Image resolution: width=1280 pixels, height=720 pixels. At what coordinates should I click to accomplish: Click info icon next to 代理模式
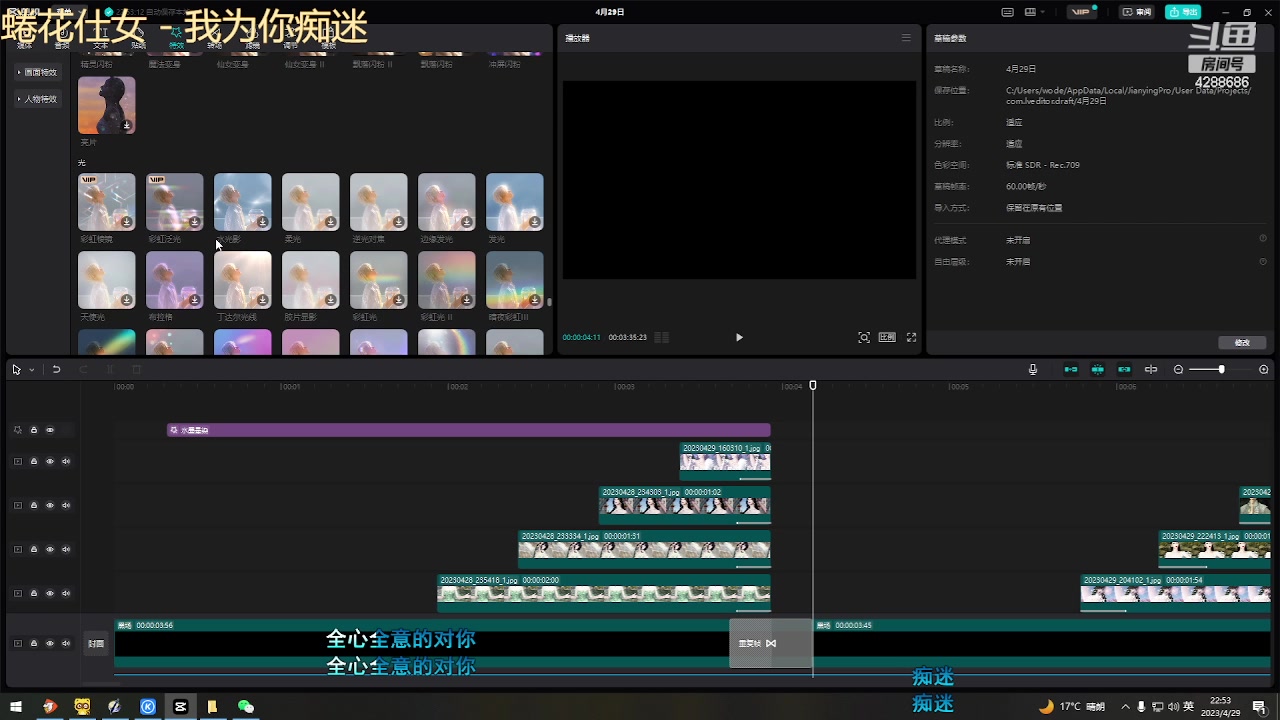1263,239
